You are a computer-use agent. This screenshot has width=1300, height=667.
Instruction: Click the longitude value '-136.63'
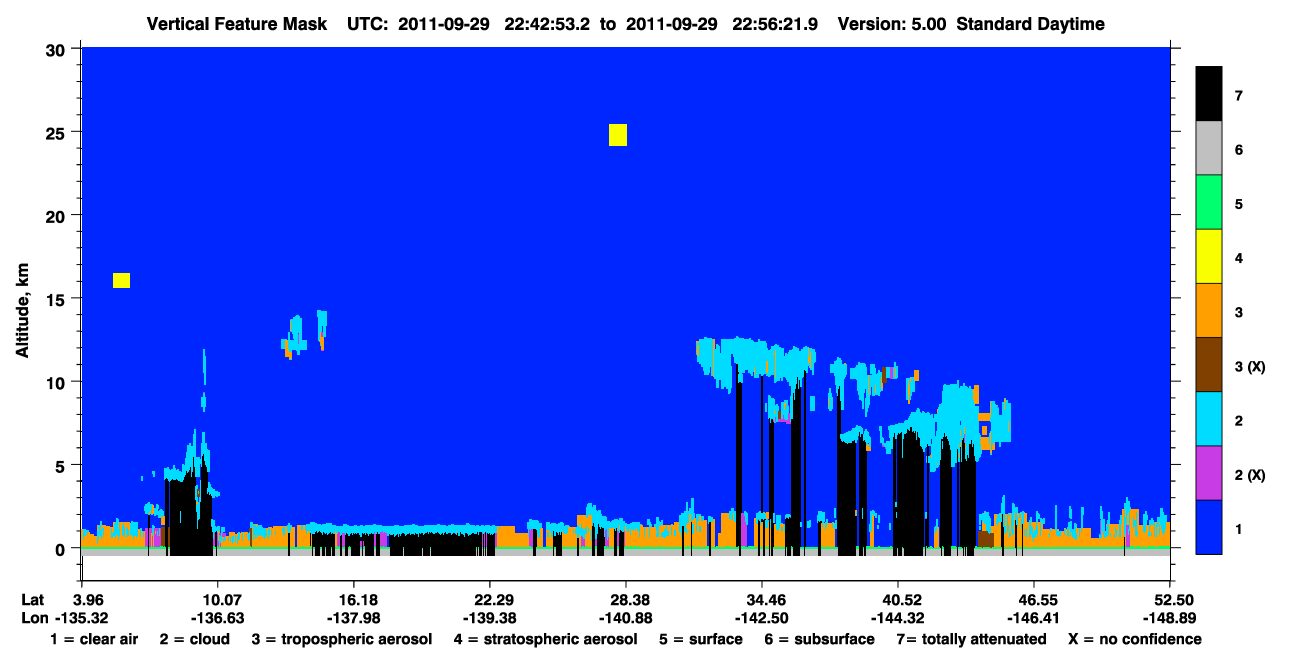(x=217, y=618)
